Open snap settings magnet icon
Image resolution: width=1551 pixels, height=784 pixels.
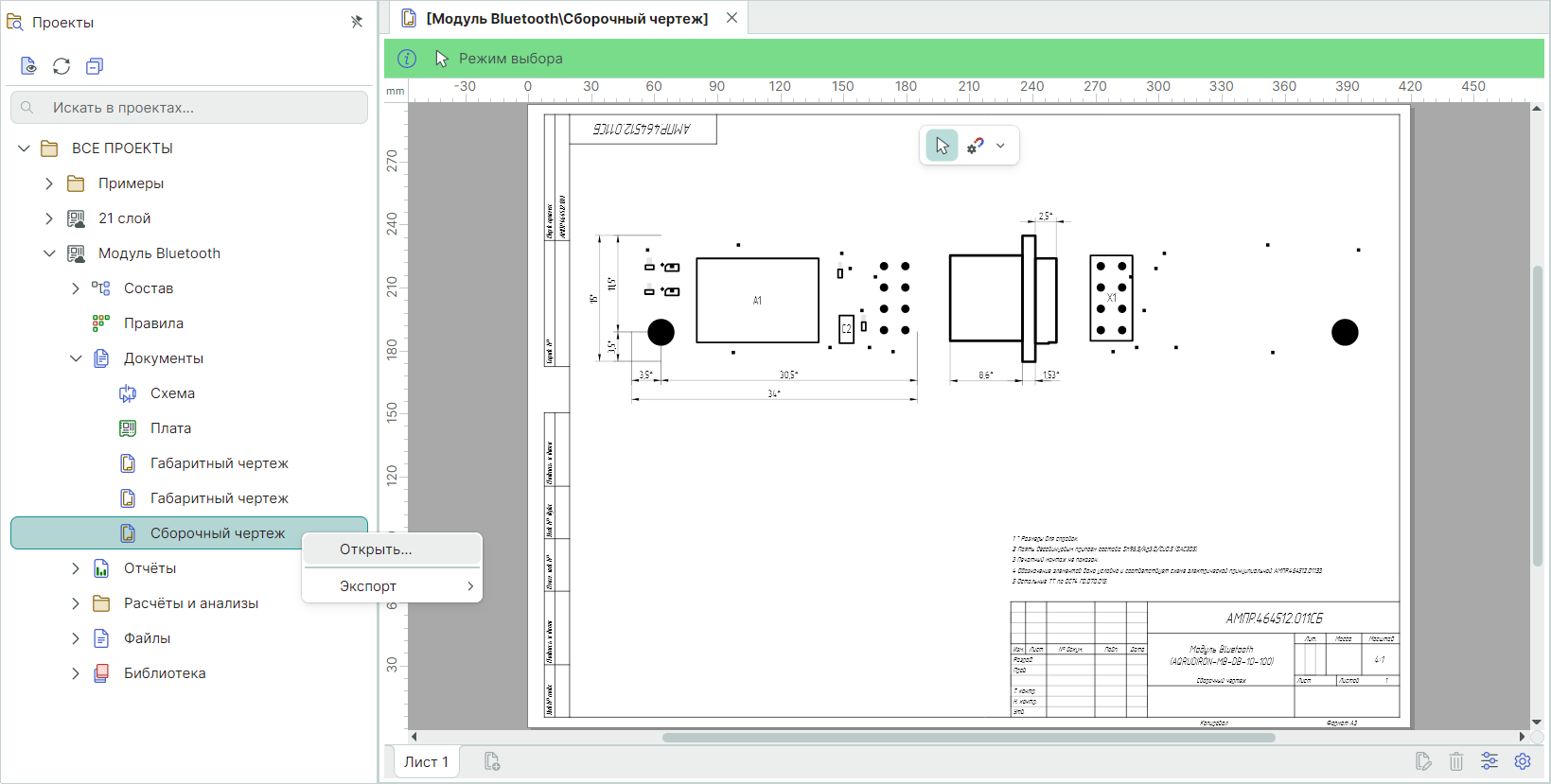coord(975,146)
